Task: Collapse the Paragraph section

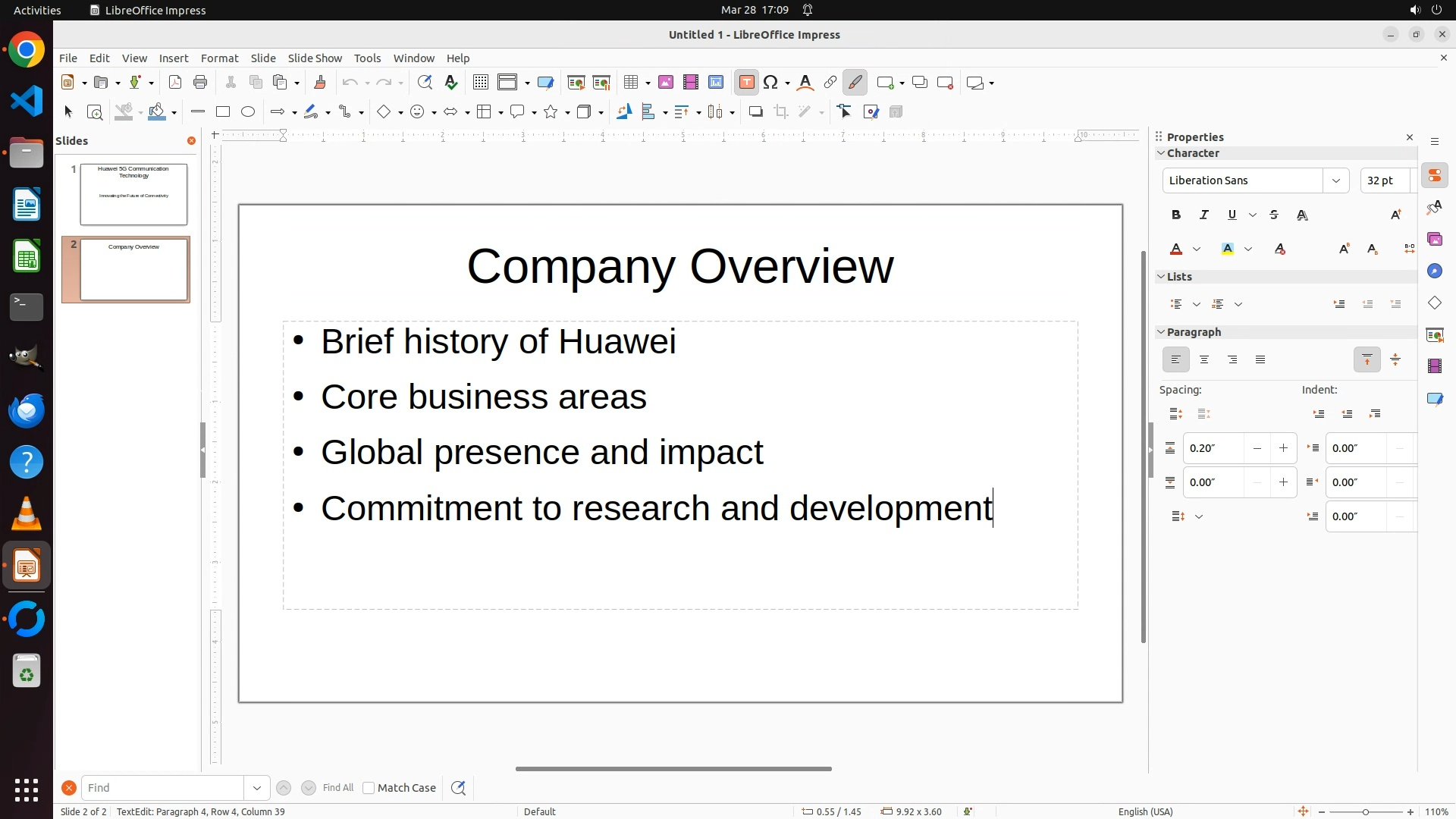Action: (x=1161, y=332)
